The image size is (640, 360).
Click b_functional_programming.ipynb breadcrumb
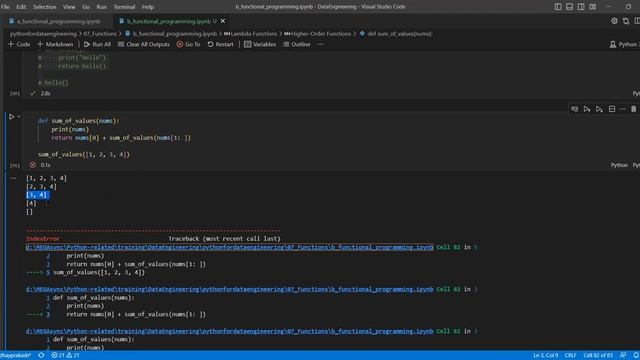click(171, 34)
